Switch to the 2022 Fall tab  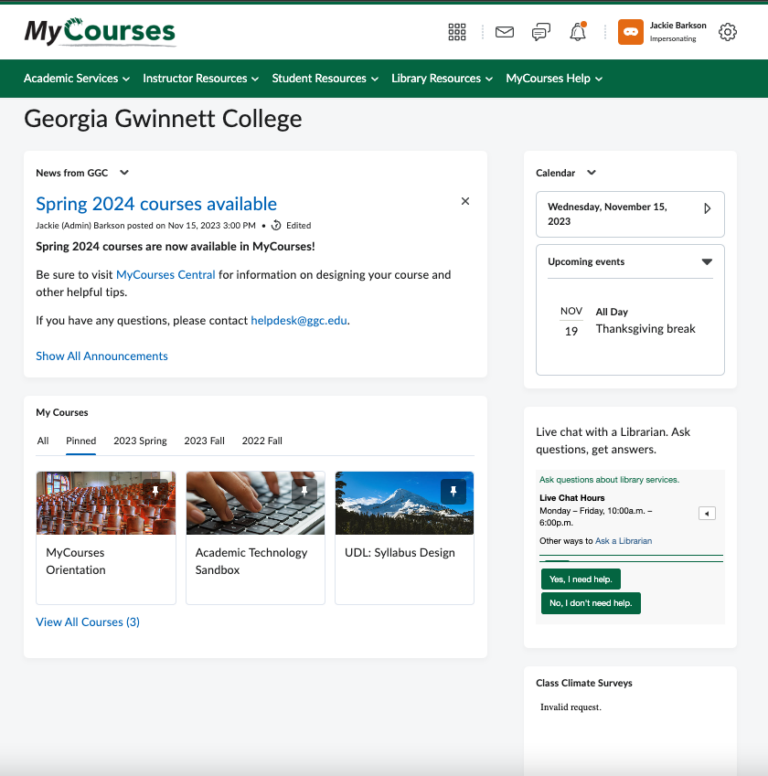click(262, 440)
